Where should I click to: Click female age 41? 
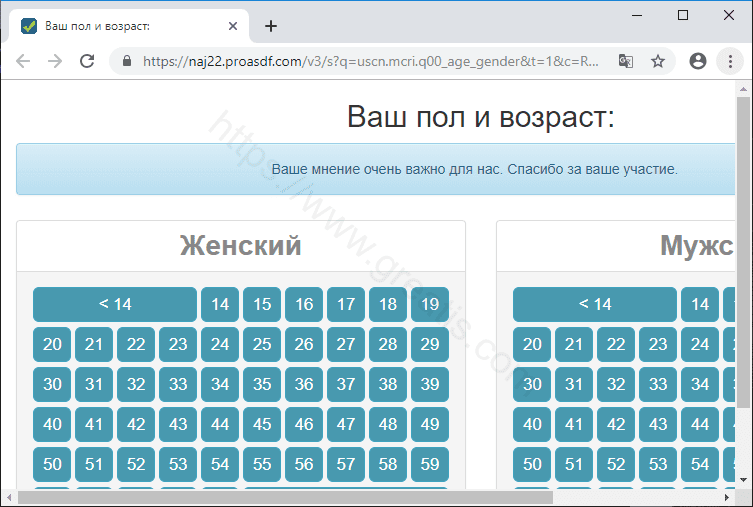tap(94, 424)
